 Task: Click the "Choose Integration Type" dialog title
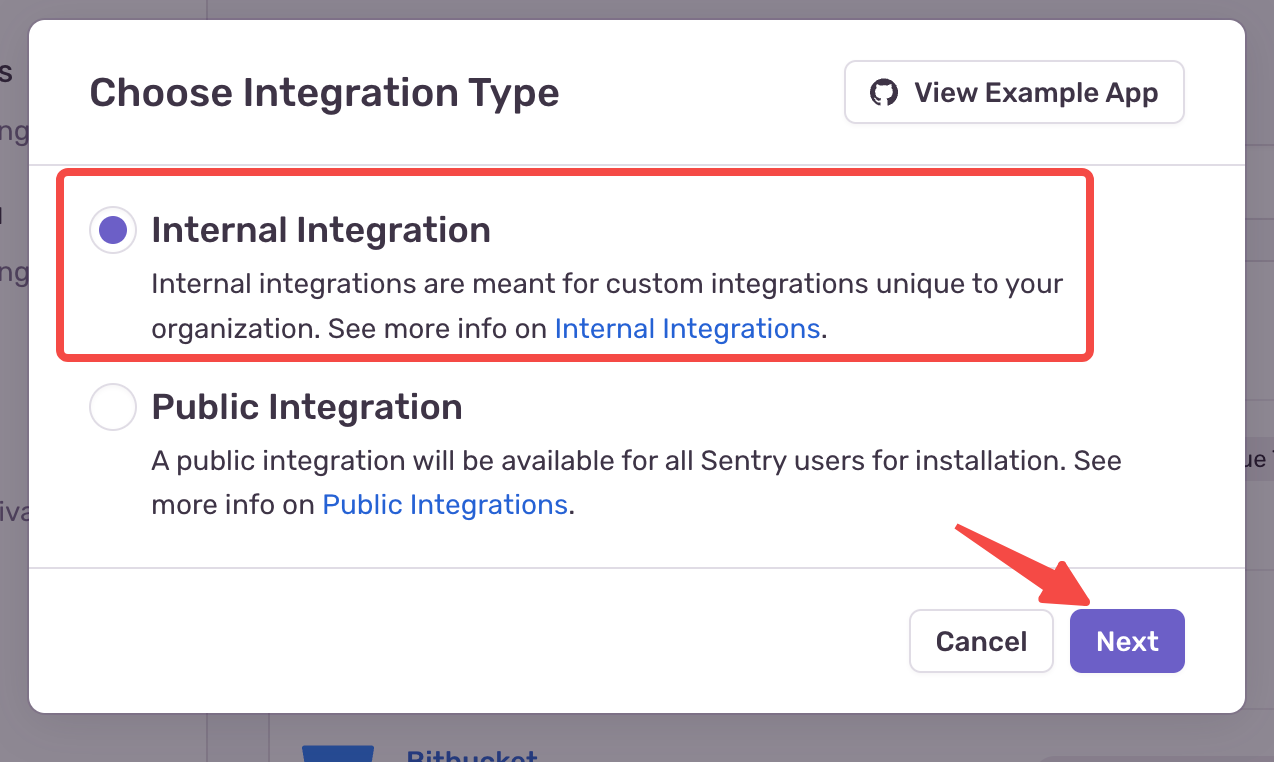coord(324,93)
